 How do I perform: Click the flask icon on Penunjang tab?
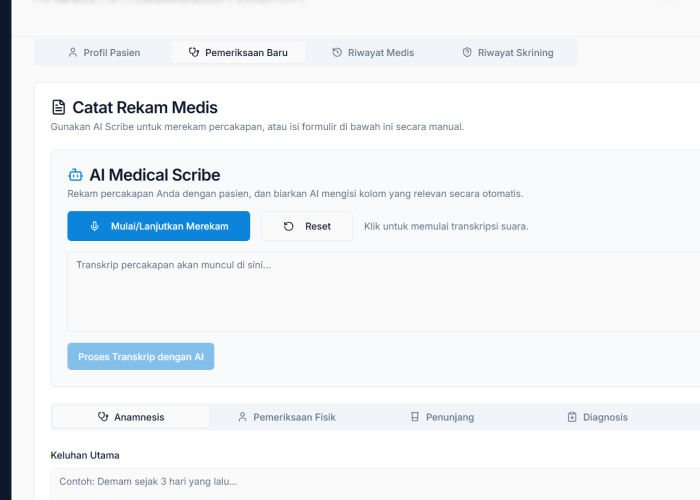[415, 417]
